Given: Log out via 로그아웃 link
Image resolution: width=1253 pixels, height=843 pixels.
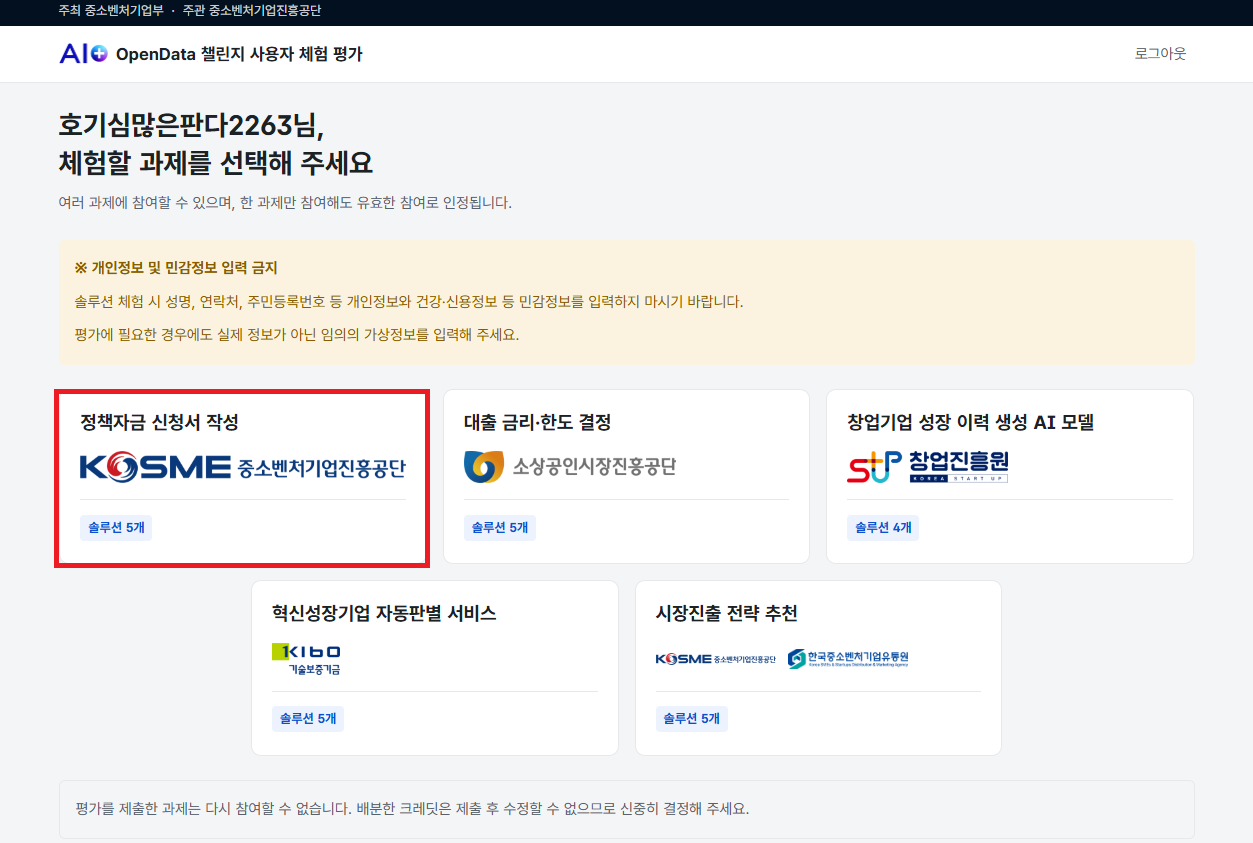Looking at the screenshot, I should coord(1160,54).
